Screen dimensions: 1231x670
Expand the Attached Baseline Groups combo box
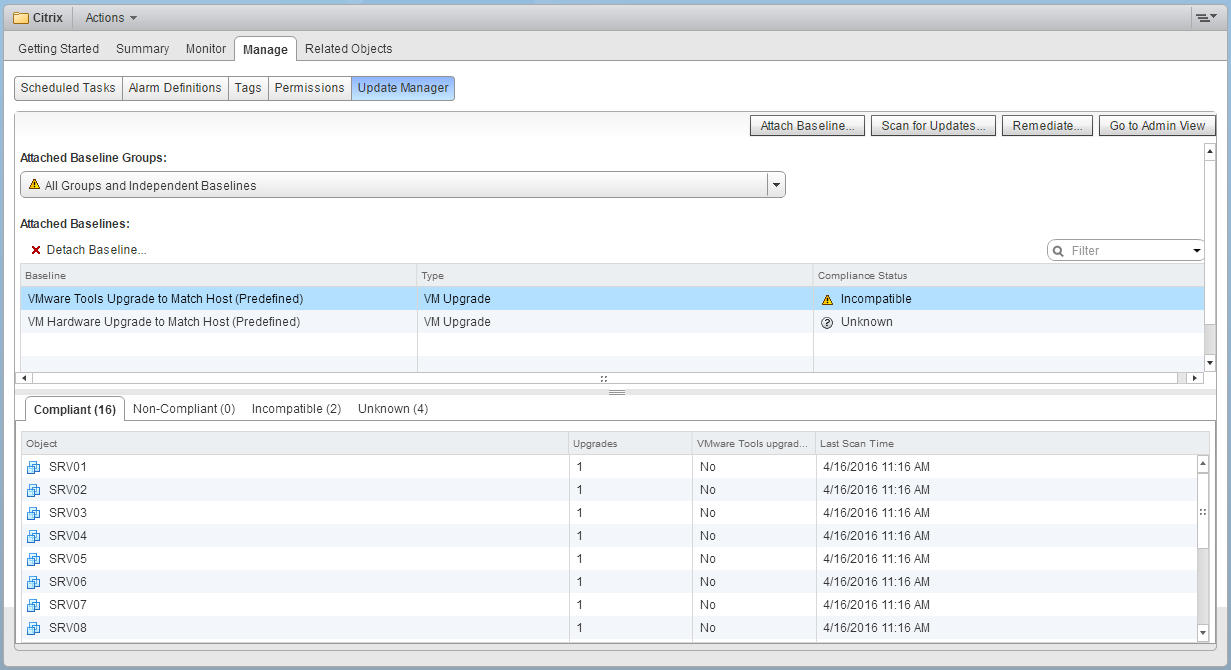(775, 185)
